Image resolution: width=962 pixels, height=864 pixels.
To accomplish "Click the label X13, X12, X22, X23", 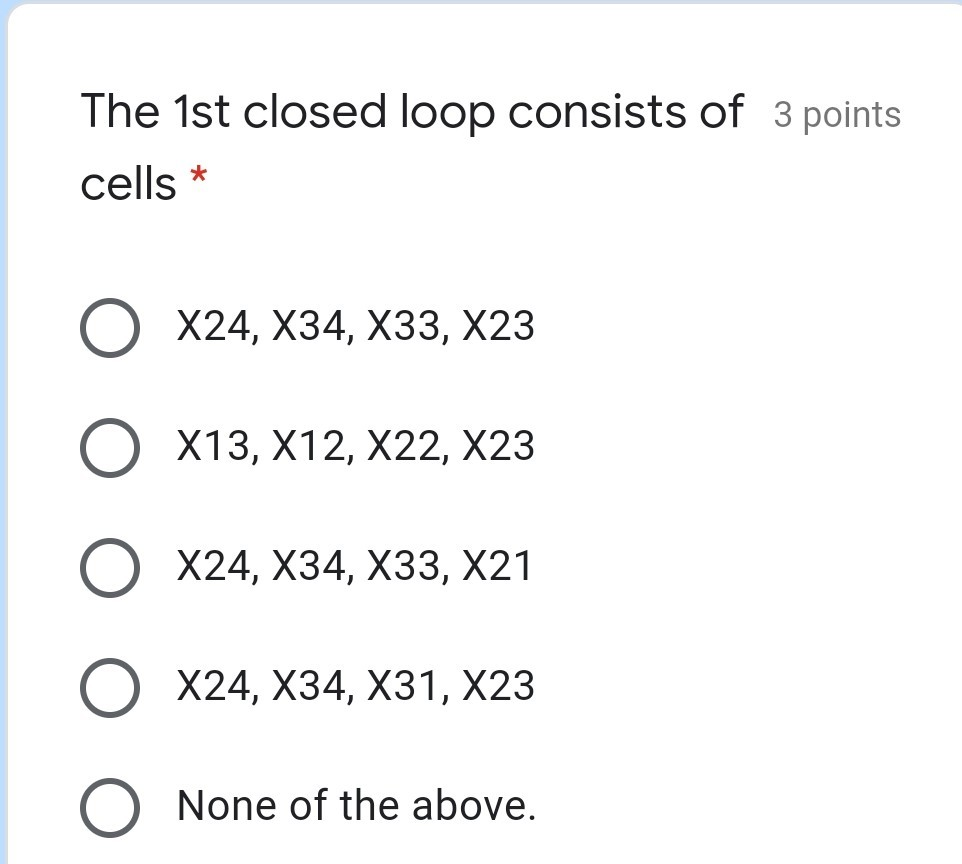I will (355, 446).
